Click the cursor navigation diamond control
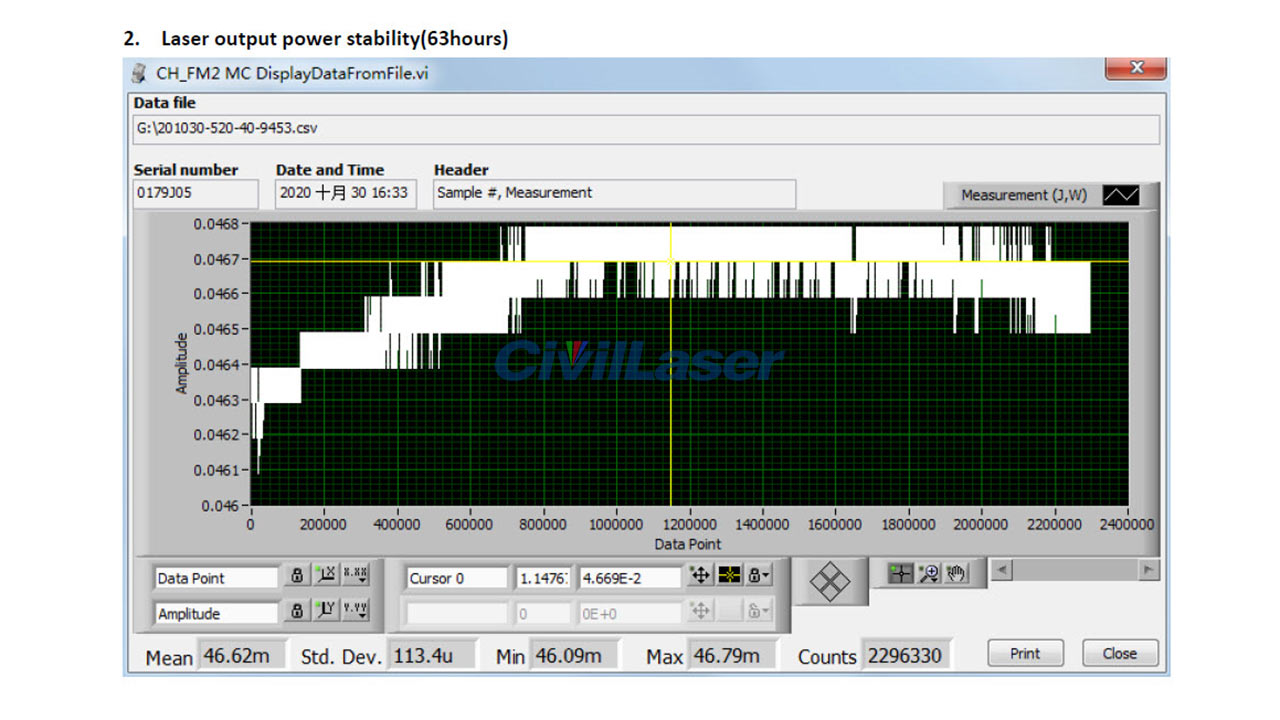Image resolution: width=1280 pixels, height=720 pixels. tap(830, 582)
